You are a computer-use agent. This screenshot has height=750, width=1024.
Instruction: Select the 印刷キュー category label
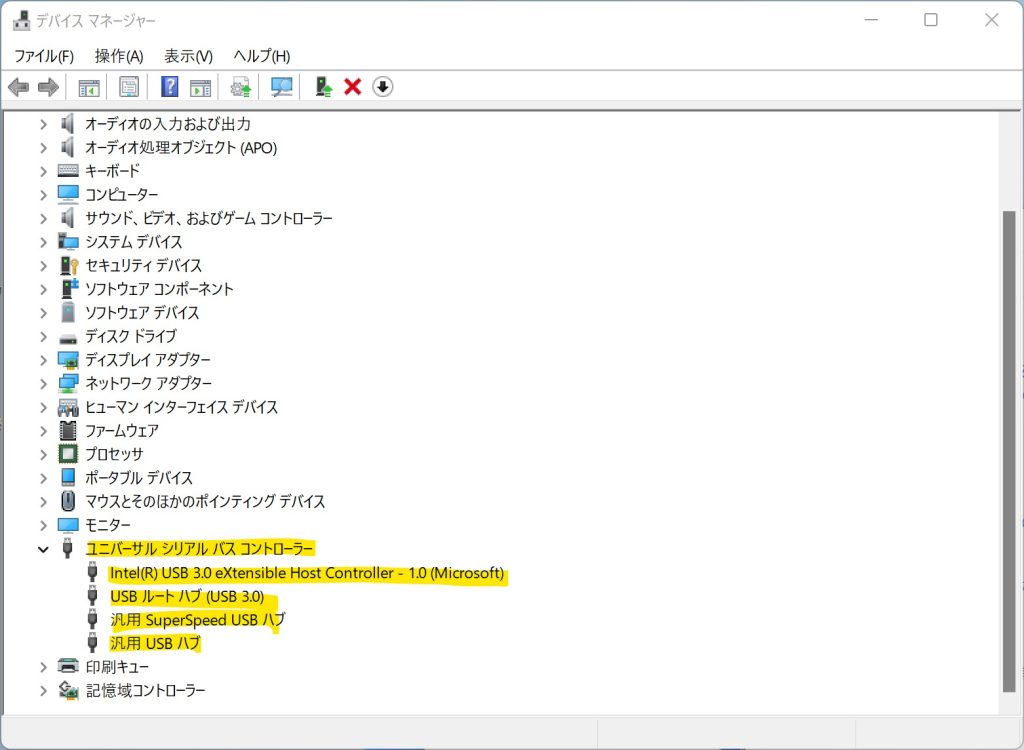click(x=117, y=666)
